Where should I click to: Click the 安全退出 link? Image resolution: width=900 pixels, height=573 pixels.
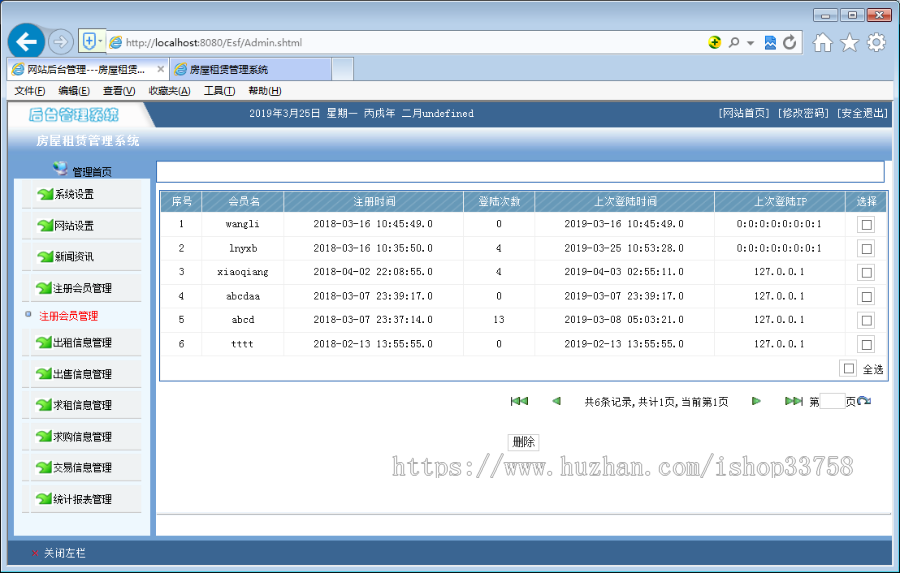point(862,113)
